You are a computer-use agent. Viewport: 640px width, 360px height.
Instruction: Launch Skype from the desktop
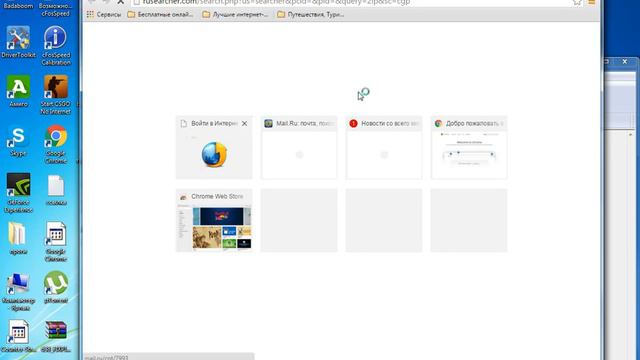[x=18, y=140]
